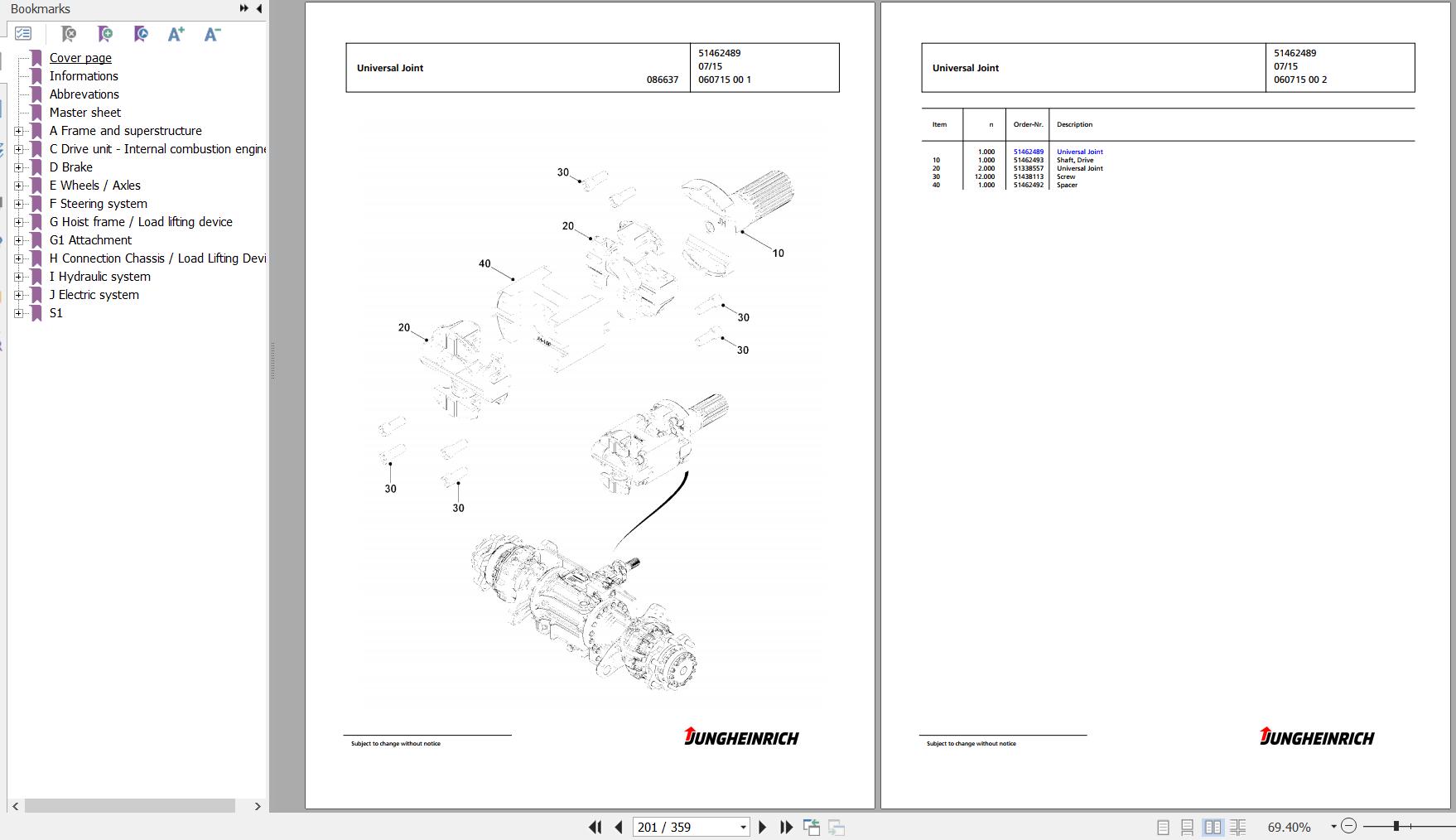Image resolution: width=1456 pixels, height=840 pixels.
Task: Decrease bookmark font size
Action: (x=212, y=34)
